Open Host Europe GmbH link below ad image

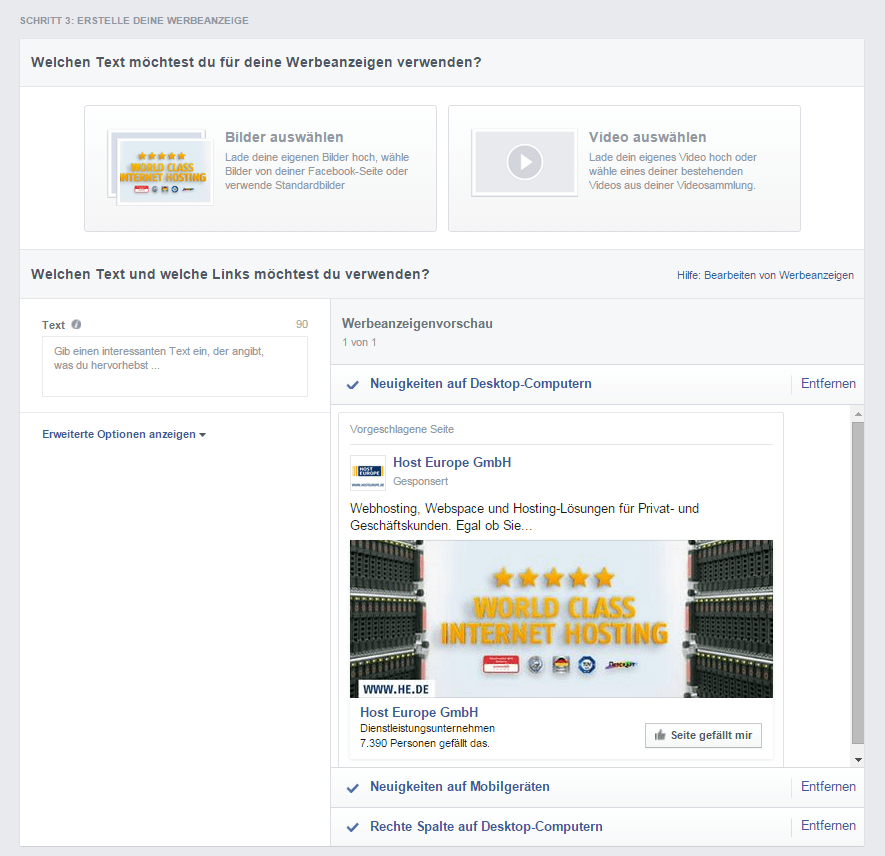click(x=419, y=713)
